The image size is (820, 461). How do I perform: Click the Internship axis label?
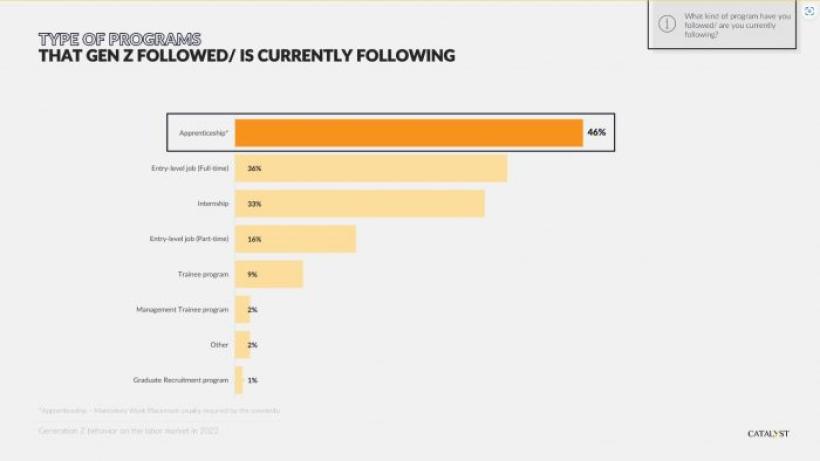click(x=213, y=204)
